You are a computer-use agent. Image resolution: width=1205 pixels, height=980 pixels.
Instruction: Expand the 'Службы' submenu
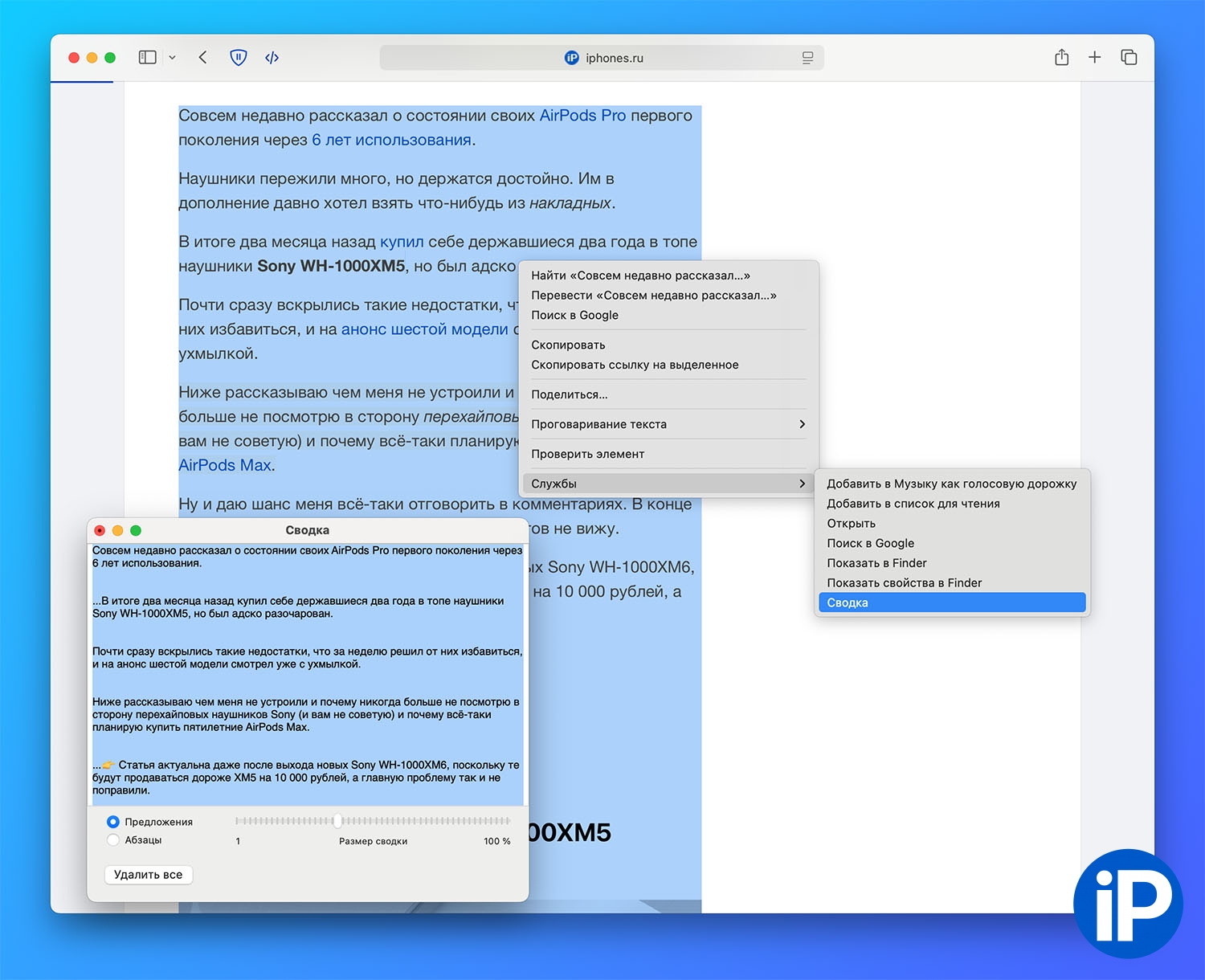coord(668,484)
